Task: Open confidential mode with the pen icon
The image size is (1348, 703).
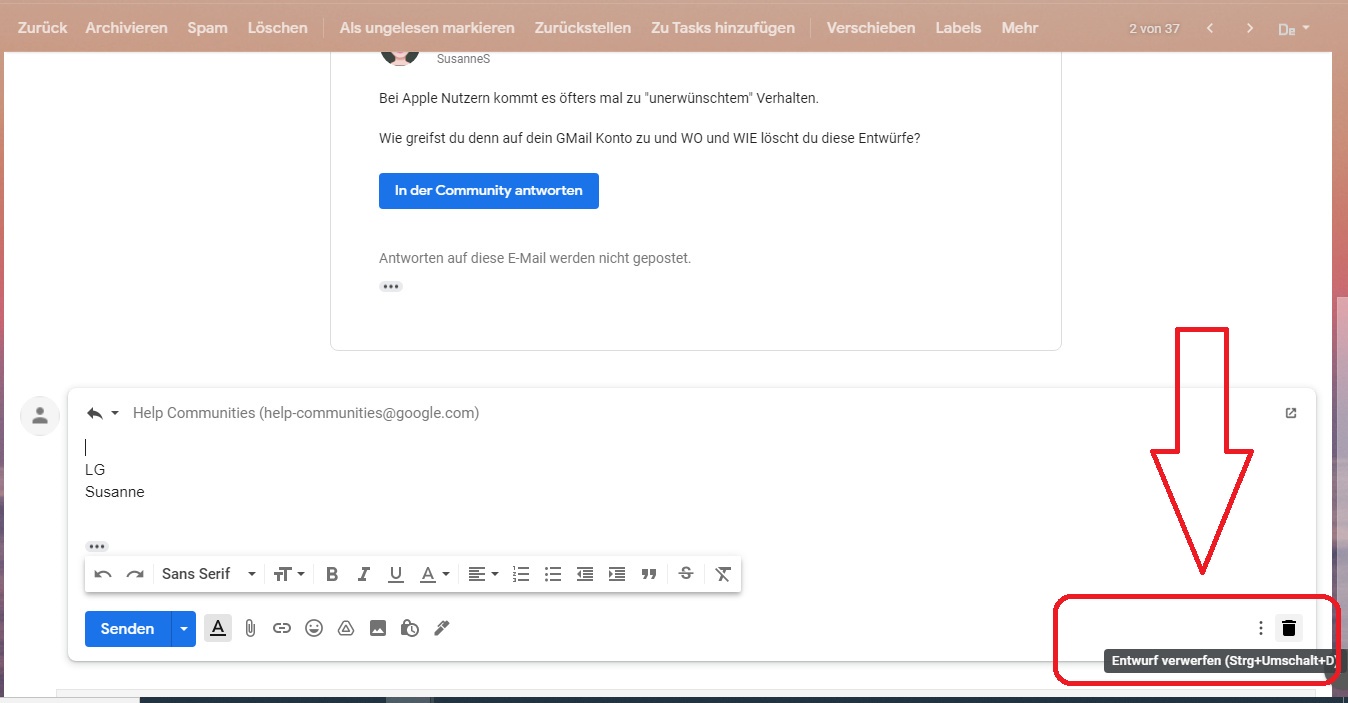Action: 442,628
